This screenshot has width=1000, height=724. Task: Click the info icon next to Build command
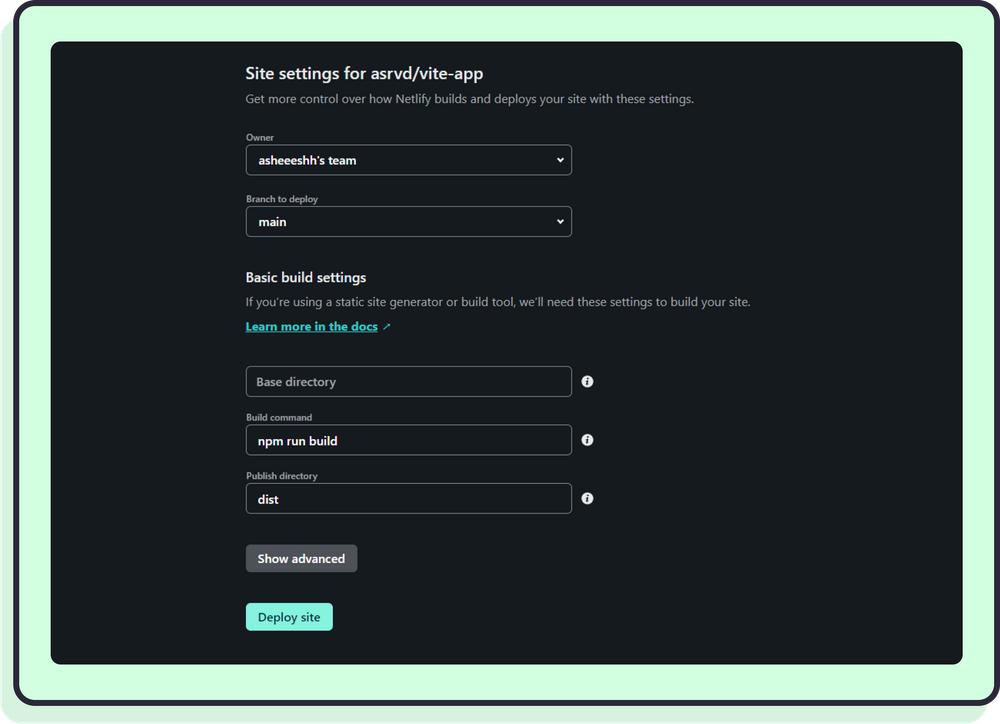click(x=587, y=440)
